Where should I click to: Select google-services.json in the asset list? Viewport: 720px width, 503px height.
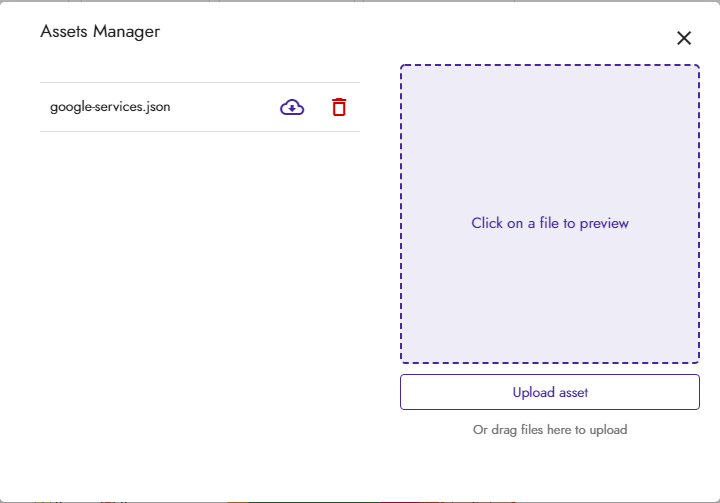tap(110, 107)
